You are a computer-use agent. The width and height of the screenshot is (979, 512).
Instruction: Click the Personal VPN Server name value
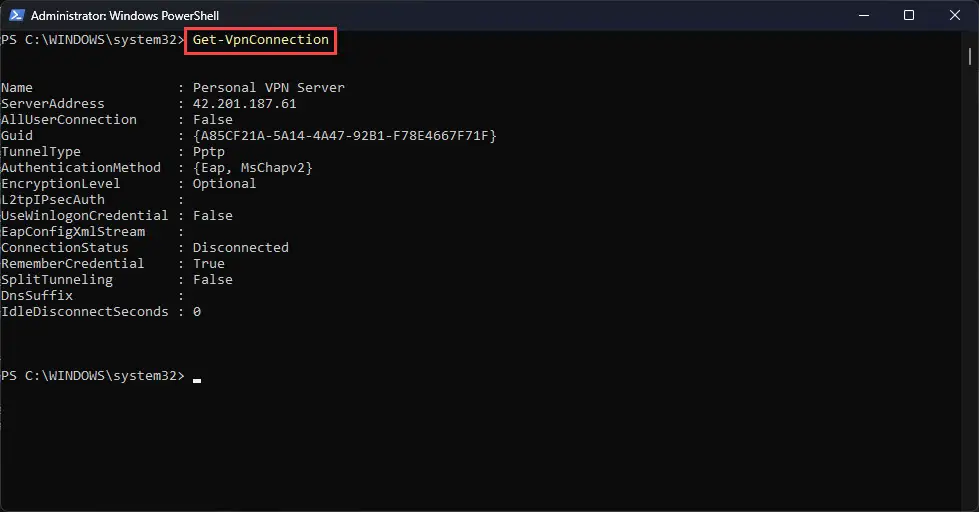tap(268, 87)
